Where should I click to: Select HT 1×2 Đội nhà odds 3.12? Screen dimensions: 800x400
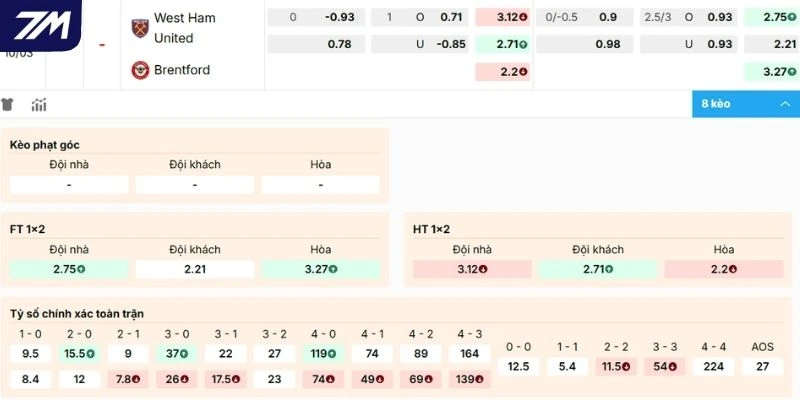click(472, 269)
